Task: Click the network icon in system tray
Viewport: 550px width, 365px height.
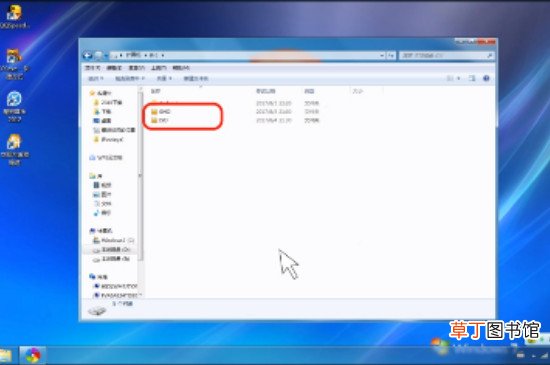Action: 544,356
